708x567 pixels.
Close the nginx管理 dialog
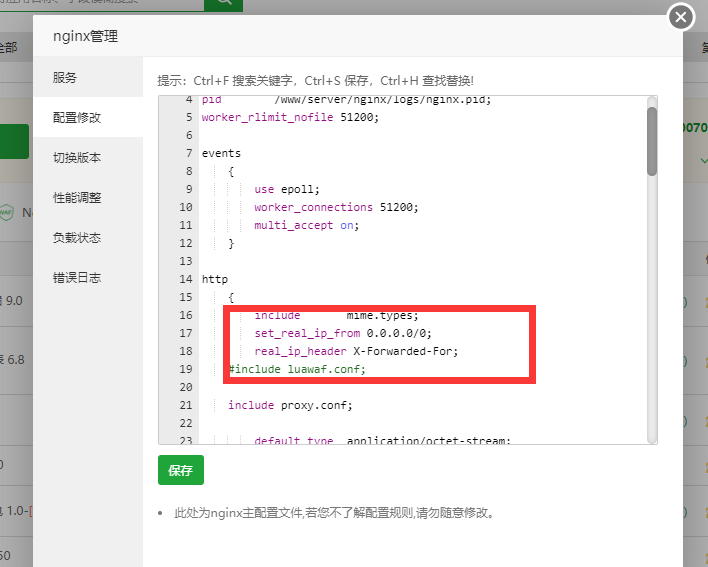coord(680,17)
